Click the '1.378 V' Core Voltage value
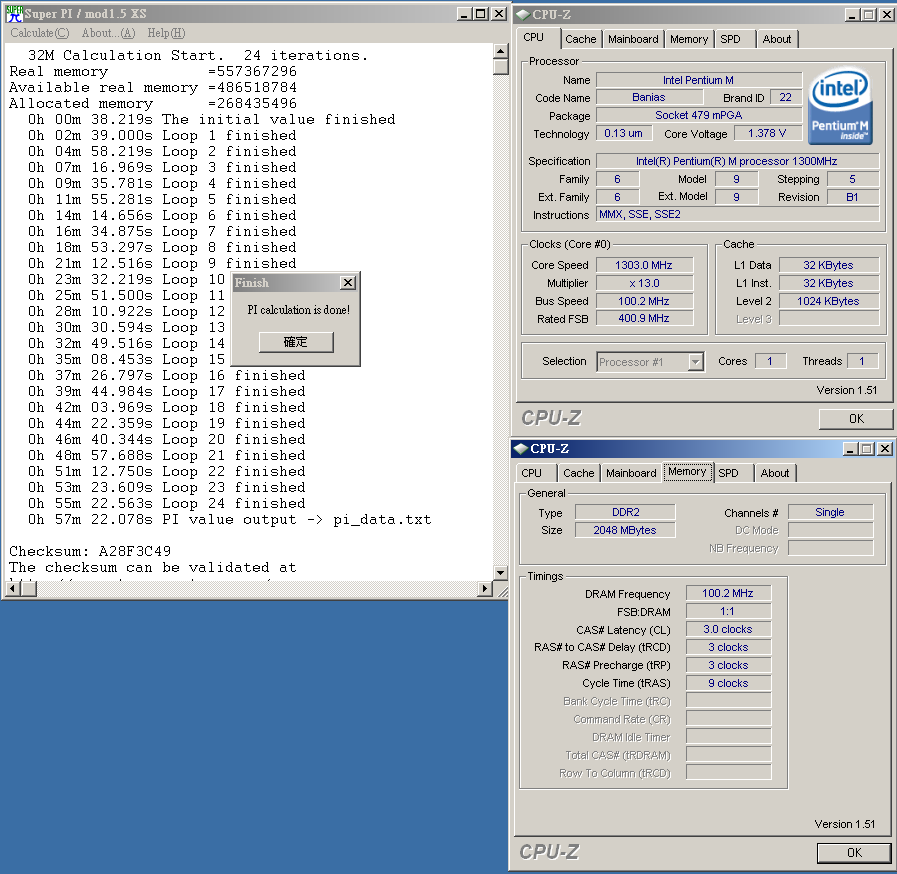The height and width of the screenshot is (874, 897). pyautogui.click(x=767, y=133)
